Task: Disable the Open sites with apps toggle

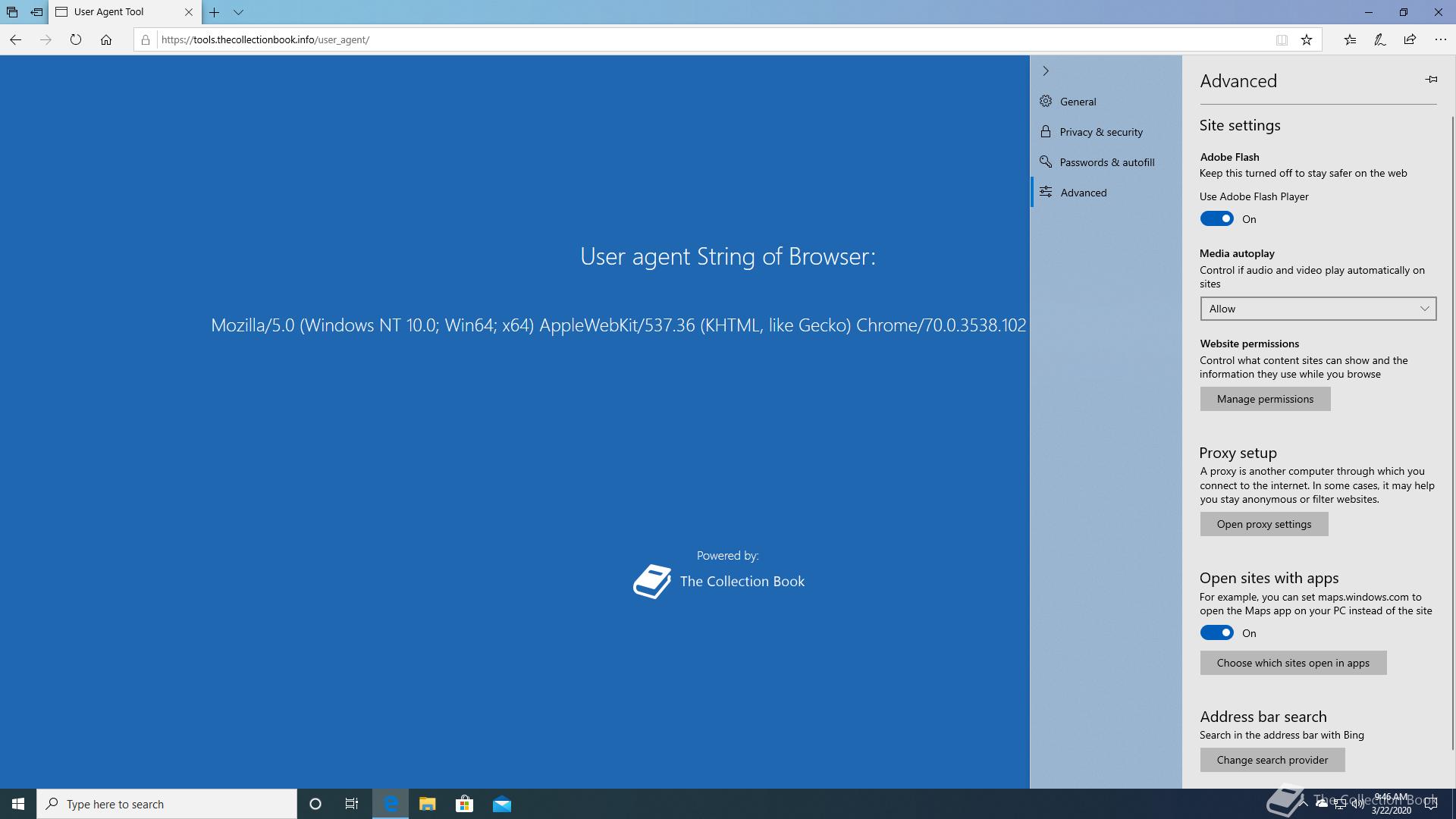Action: coord(1216,633)
